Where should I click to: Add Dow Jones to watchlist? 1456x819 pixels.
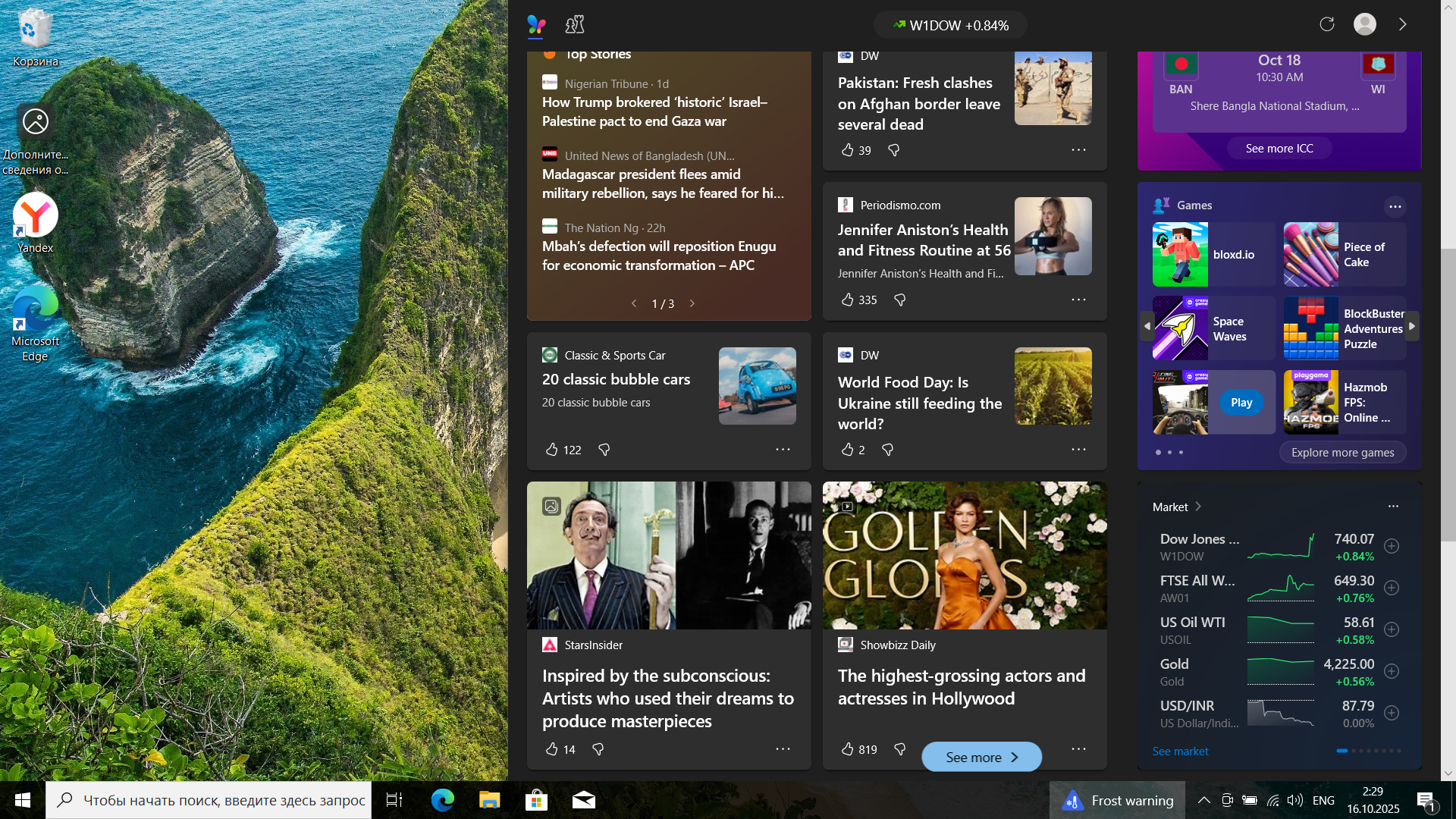coord(1392,546)
